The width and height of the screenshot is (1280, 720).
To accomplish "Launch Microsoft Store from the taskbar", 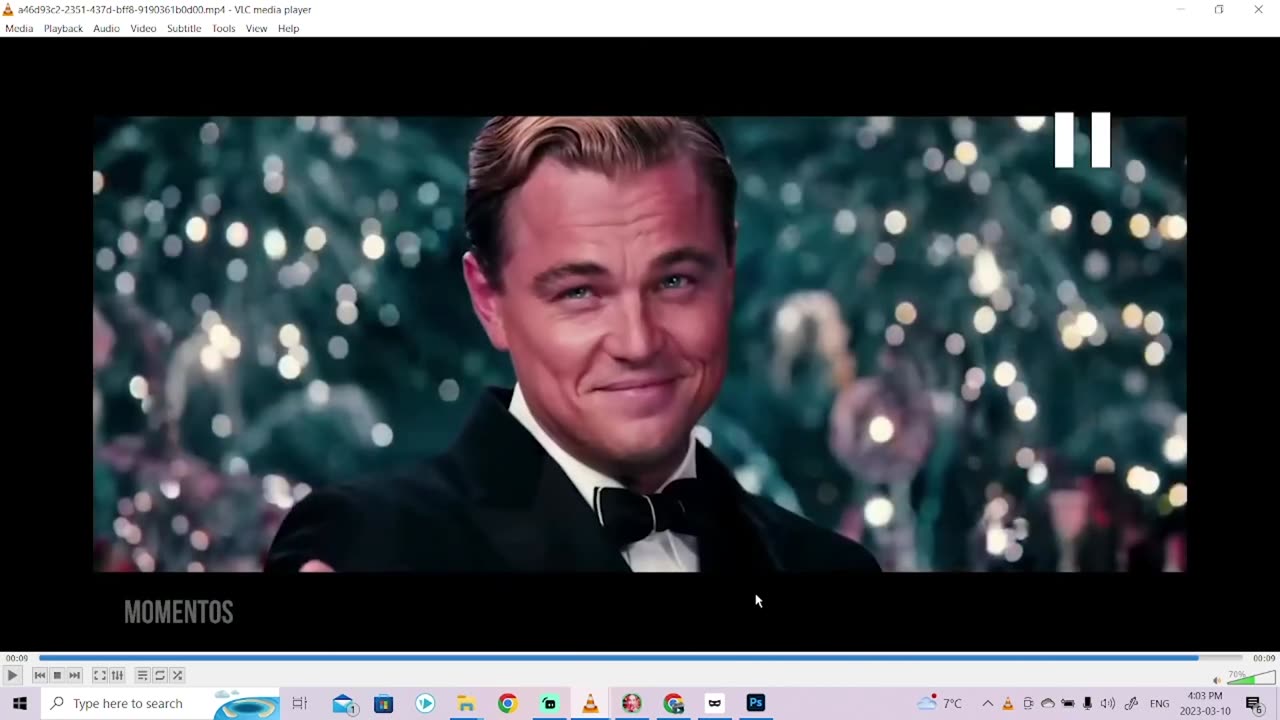I will (x=384, y=704).
